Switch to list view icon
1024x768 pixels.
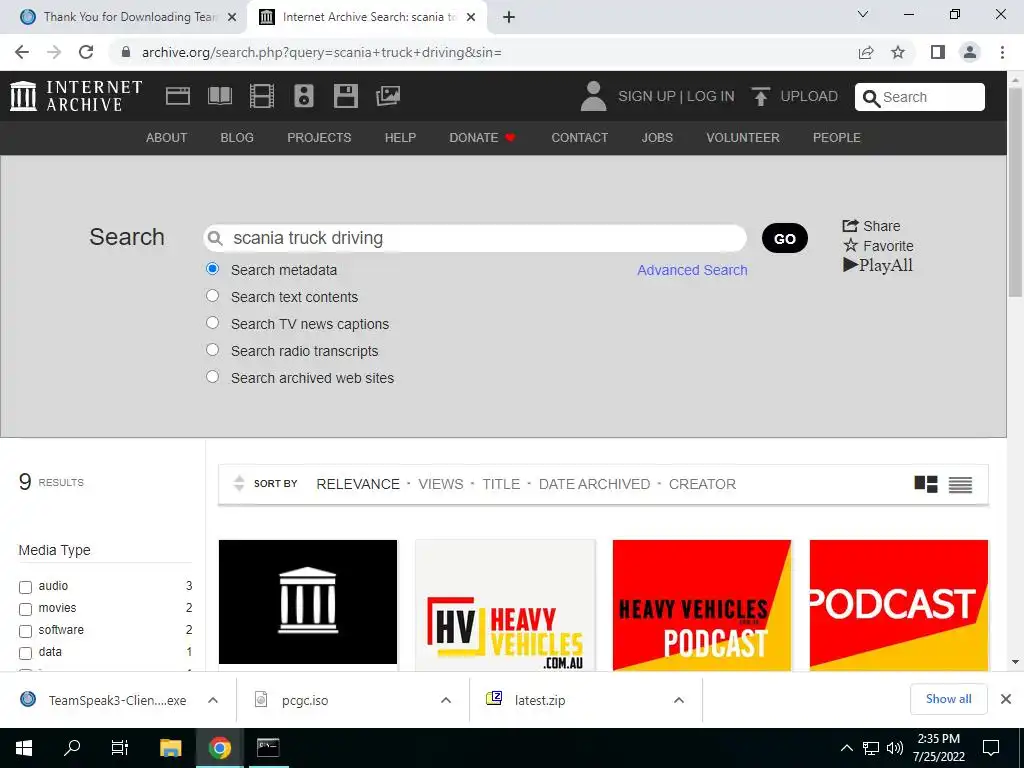[960, 484]
